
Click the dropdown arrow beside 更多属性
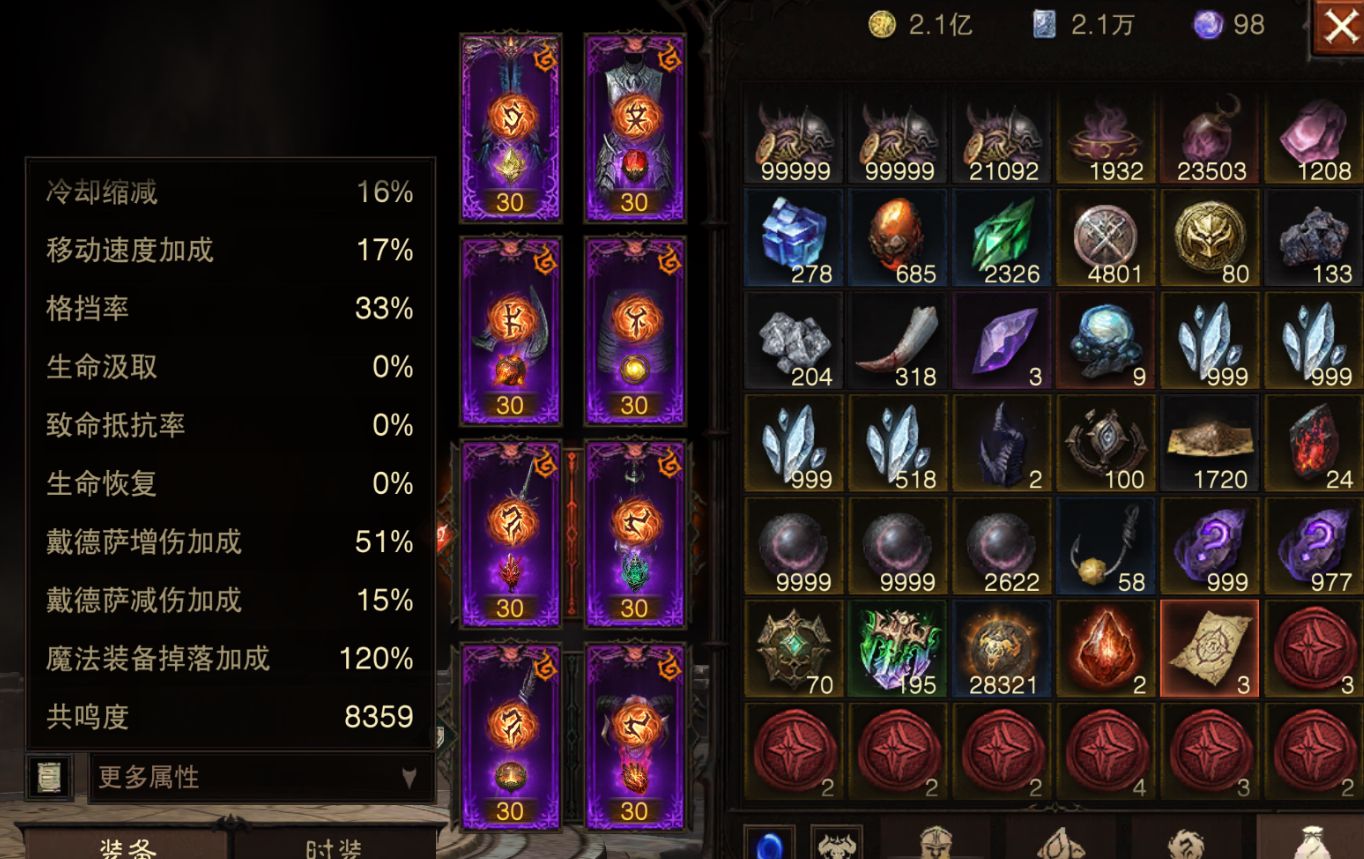pyautogui.click(x=409, y=777)
